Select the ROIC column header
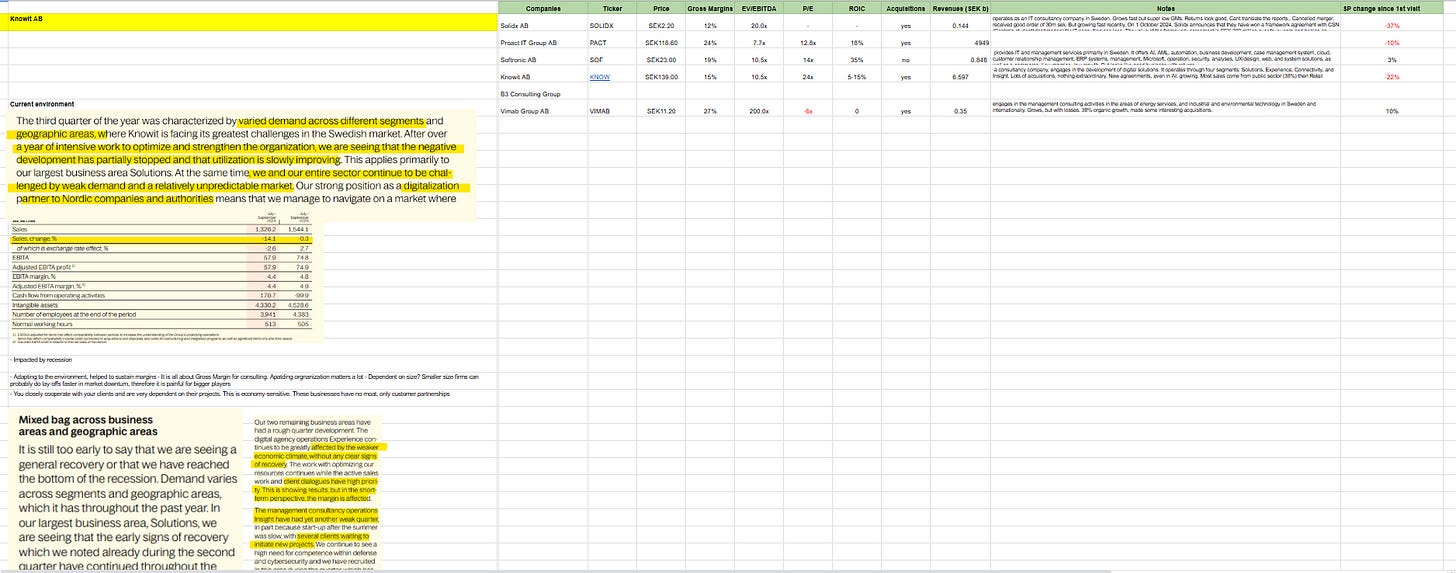Viewport: 1456px width, 573px height. tap(857, 8)
